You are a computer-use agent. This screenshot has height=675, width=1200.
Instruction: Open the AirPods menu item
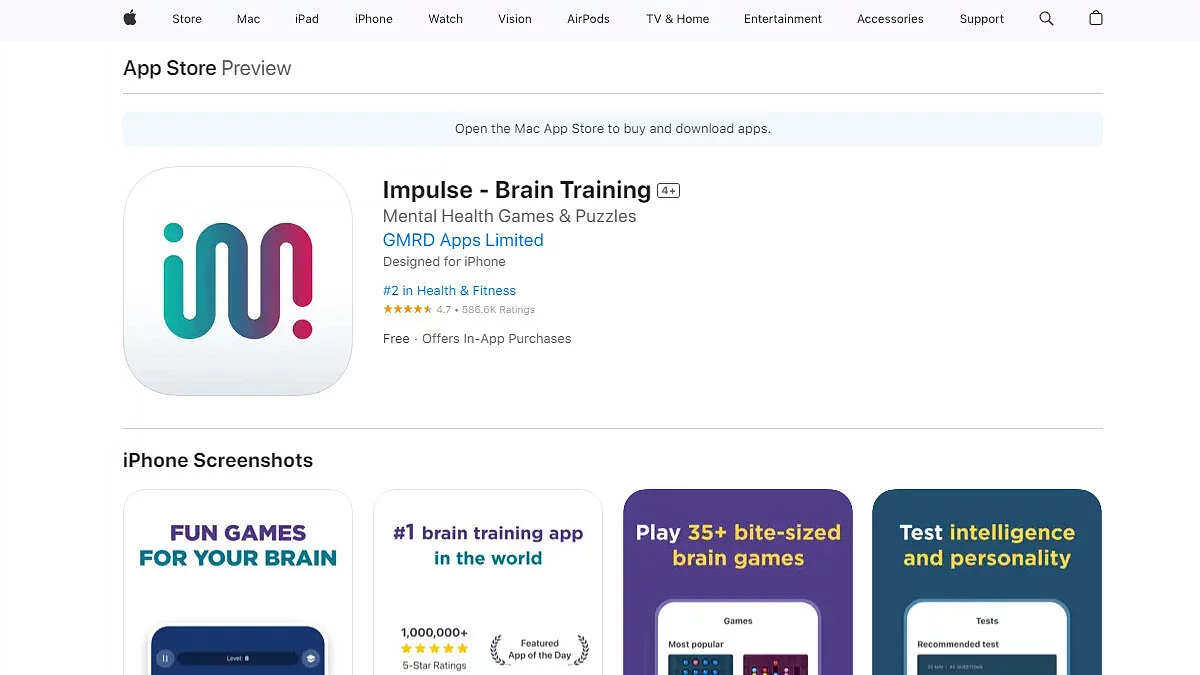pos(588,19)
